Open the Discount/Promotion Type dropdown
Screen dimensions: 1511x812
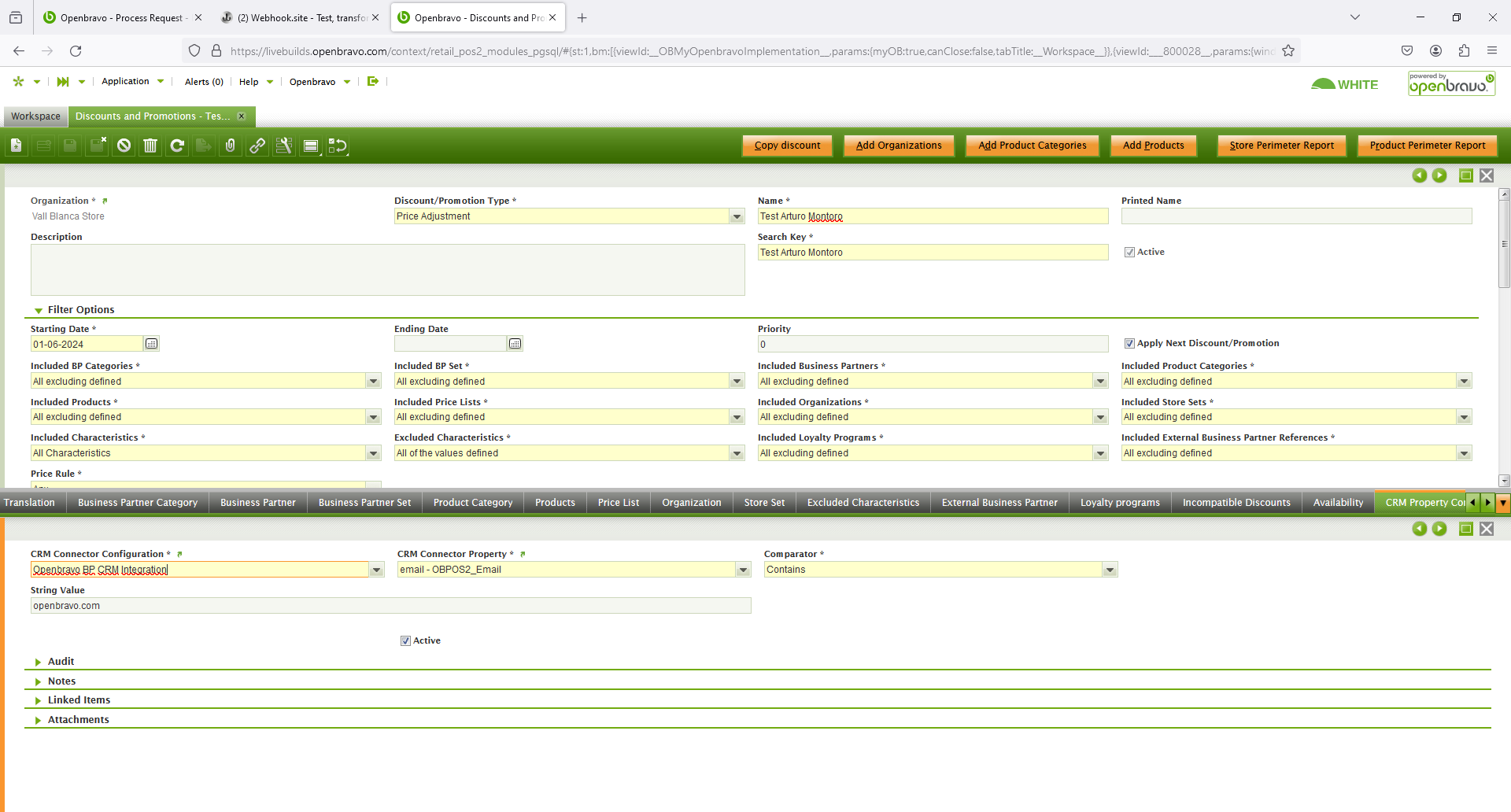click(x=737, y=216)
